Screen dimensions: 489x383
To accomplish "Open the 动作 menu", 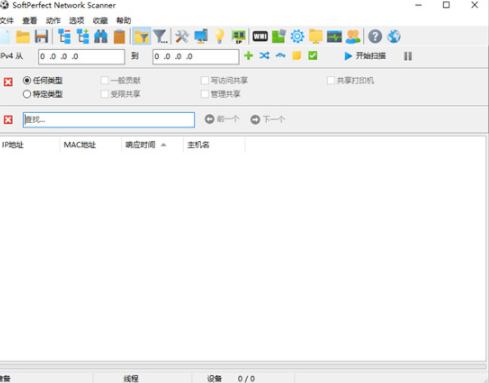I will click(x=53, y=21).
